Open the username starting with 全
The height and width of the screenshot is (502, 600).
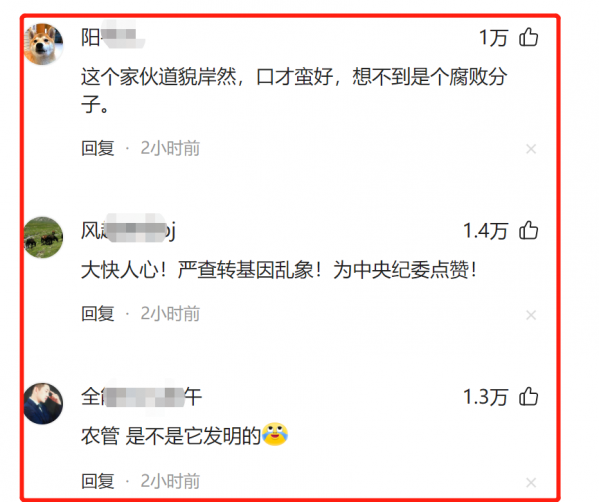pyautogui.click(x=141, y=397)
